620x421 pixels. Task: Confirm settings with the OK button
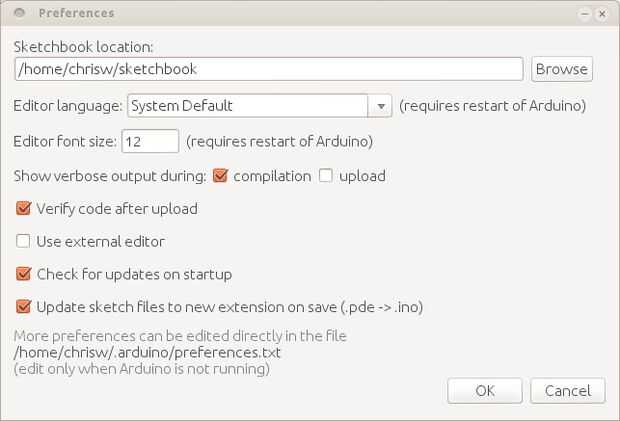[485, 391]
